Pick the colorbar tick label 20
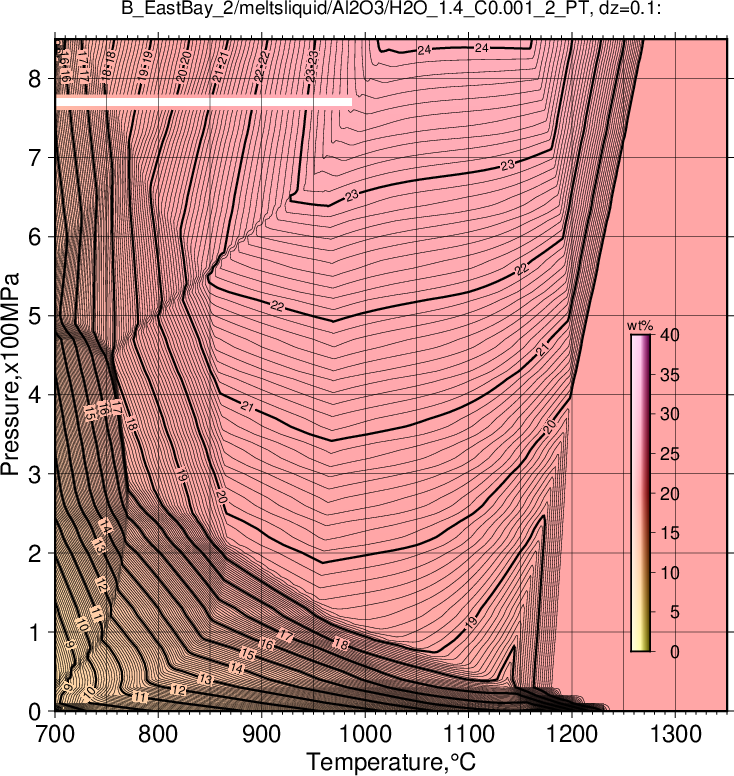734x776 pixels. point(670,493)
